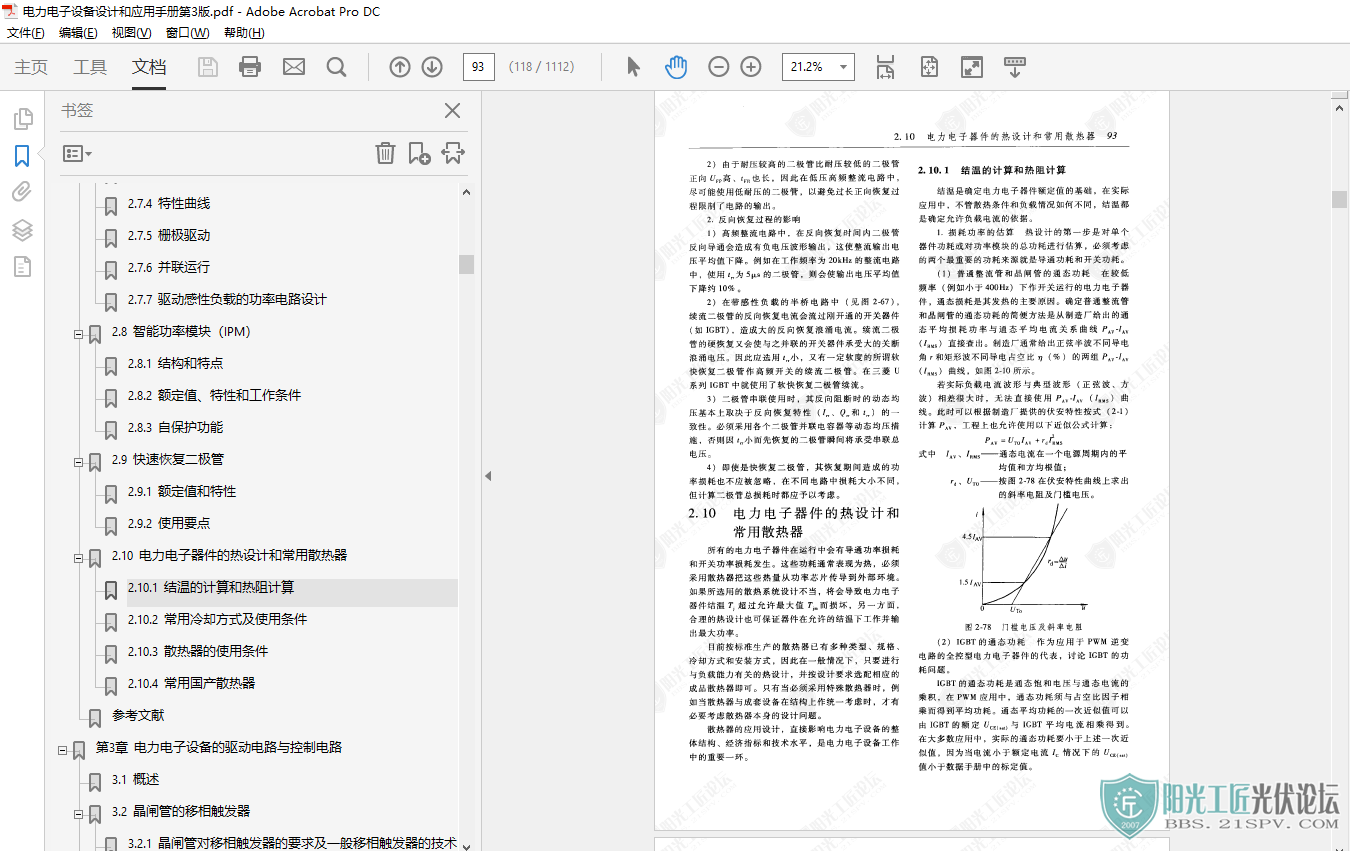Collapse the navigation pane arrow
This screenshot has width=1350, height=851.
point(488,476)
